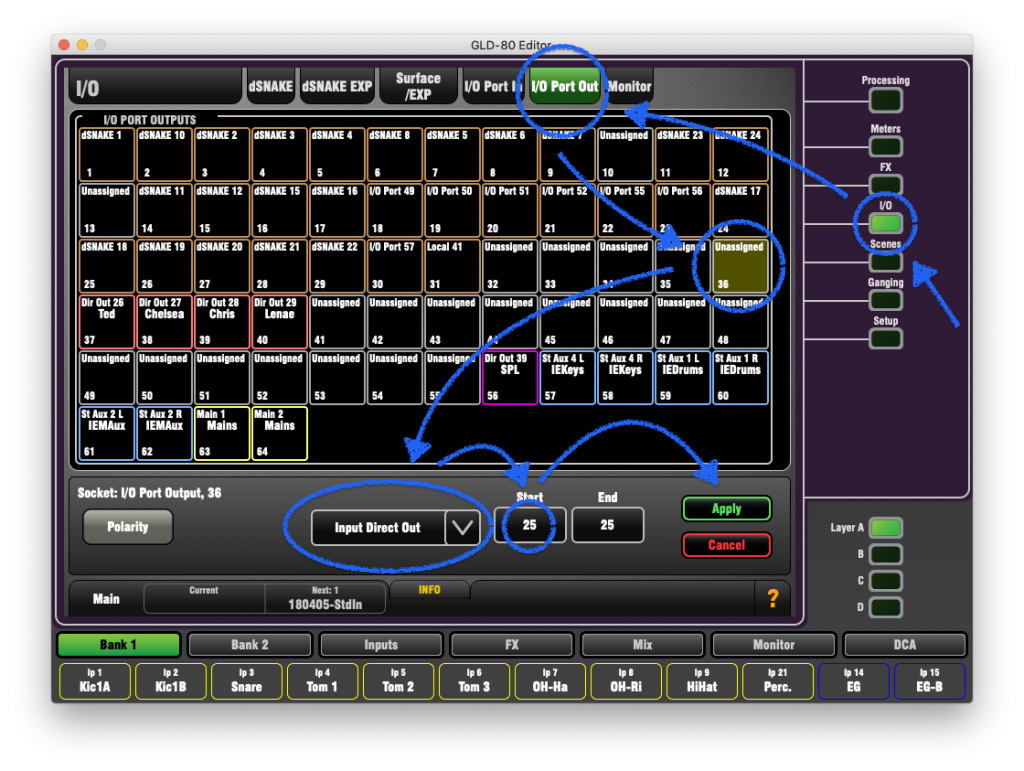Toggle the Ganging screen key

tap(885, 300)
